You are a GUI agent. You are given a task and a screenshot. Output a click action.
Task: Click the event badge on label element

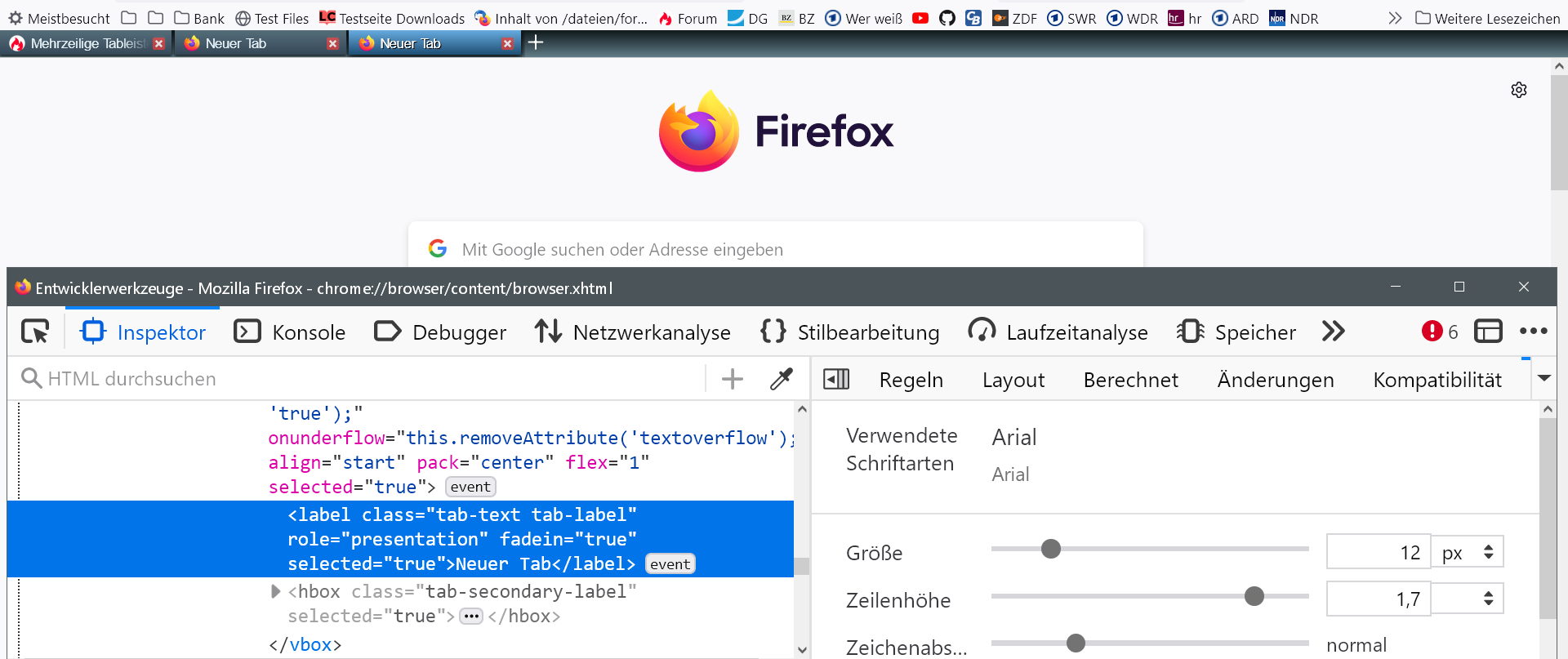670,564
